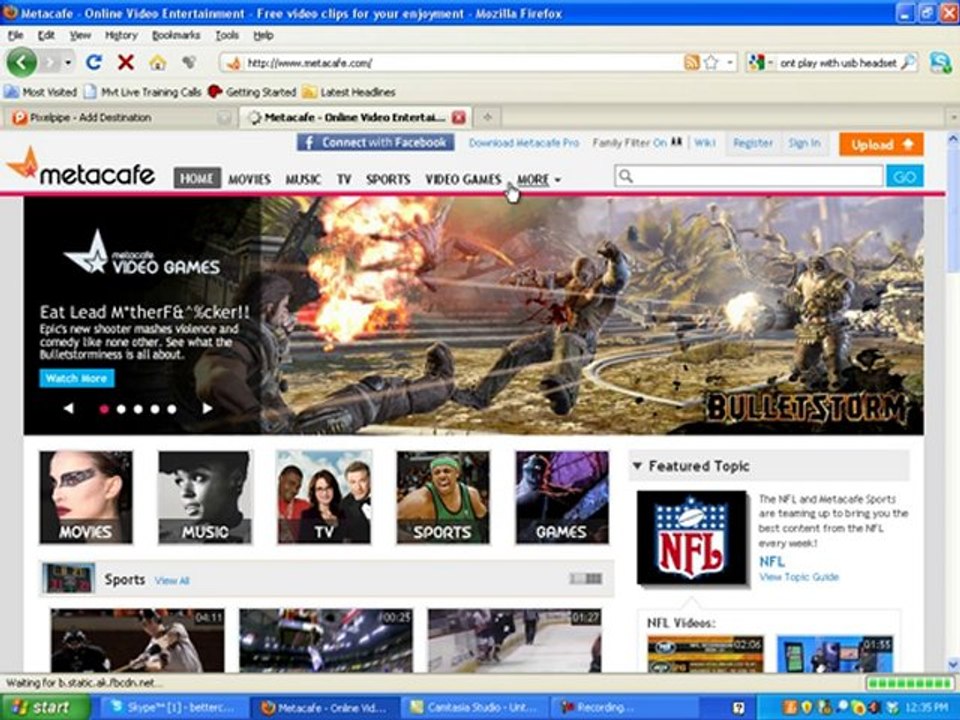The height and width of the screenshot is (720, 960).
Task: Click the Download Metacafe Pro link
Action: click(524, 143)
